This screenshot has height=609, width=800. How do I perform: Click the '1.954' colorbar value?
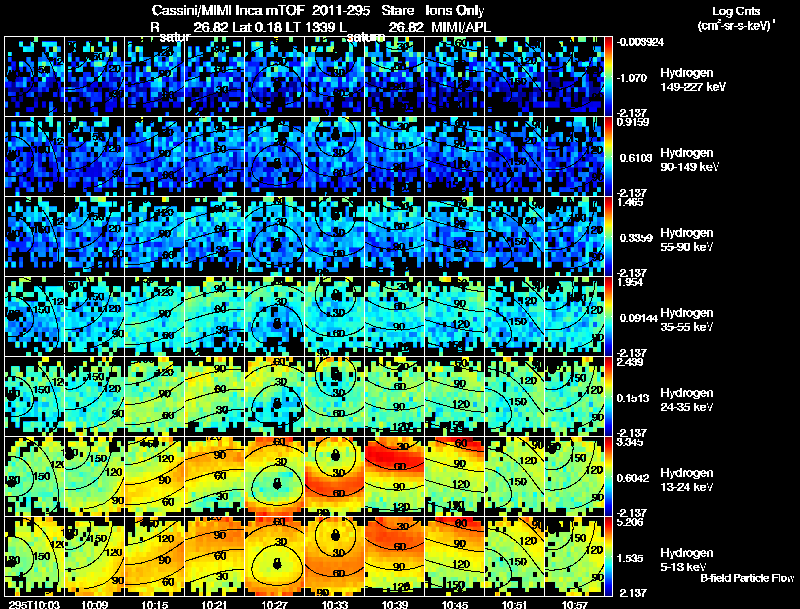coord(630,283)
